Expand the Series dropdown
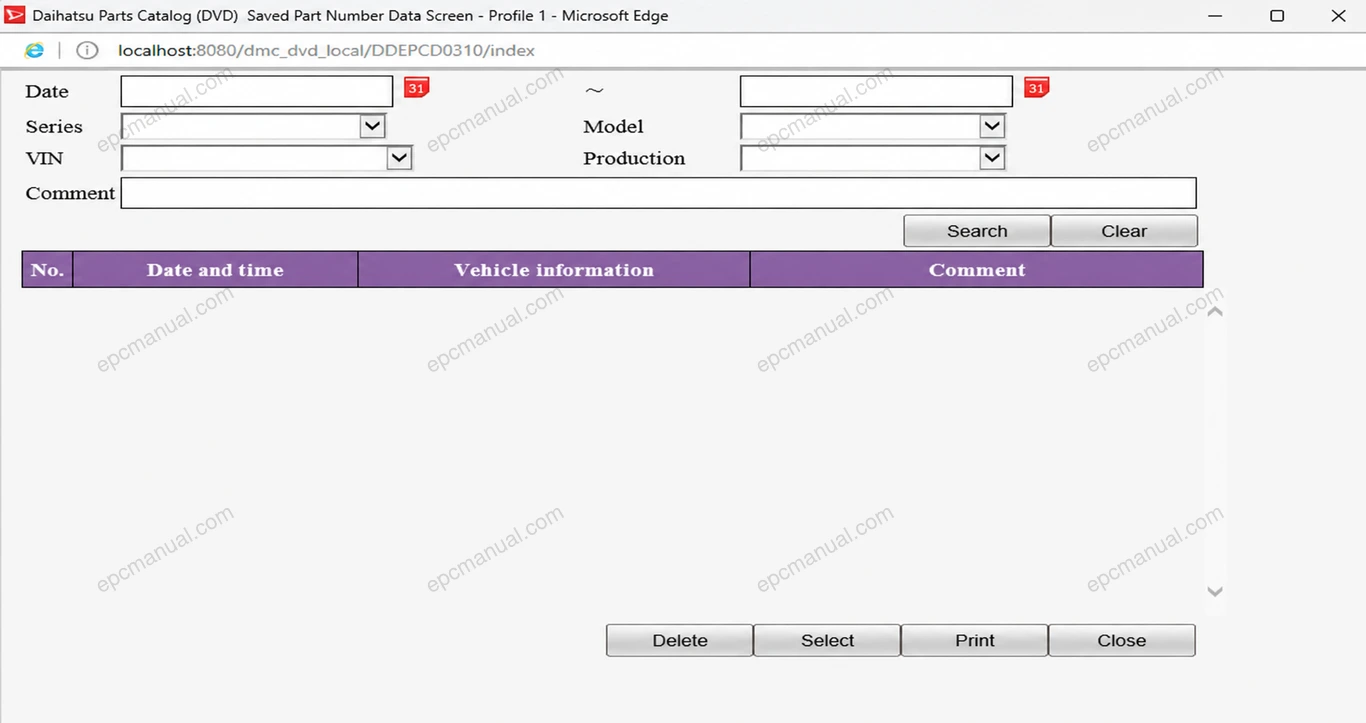 pos(372,126)
